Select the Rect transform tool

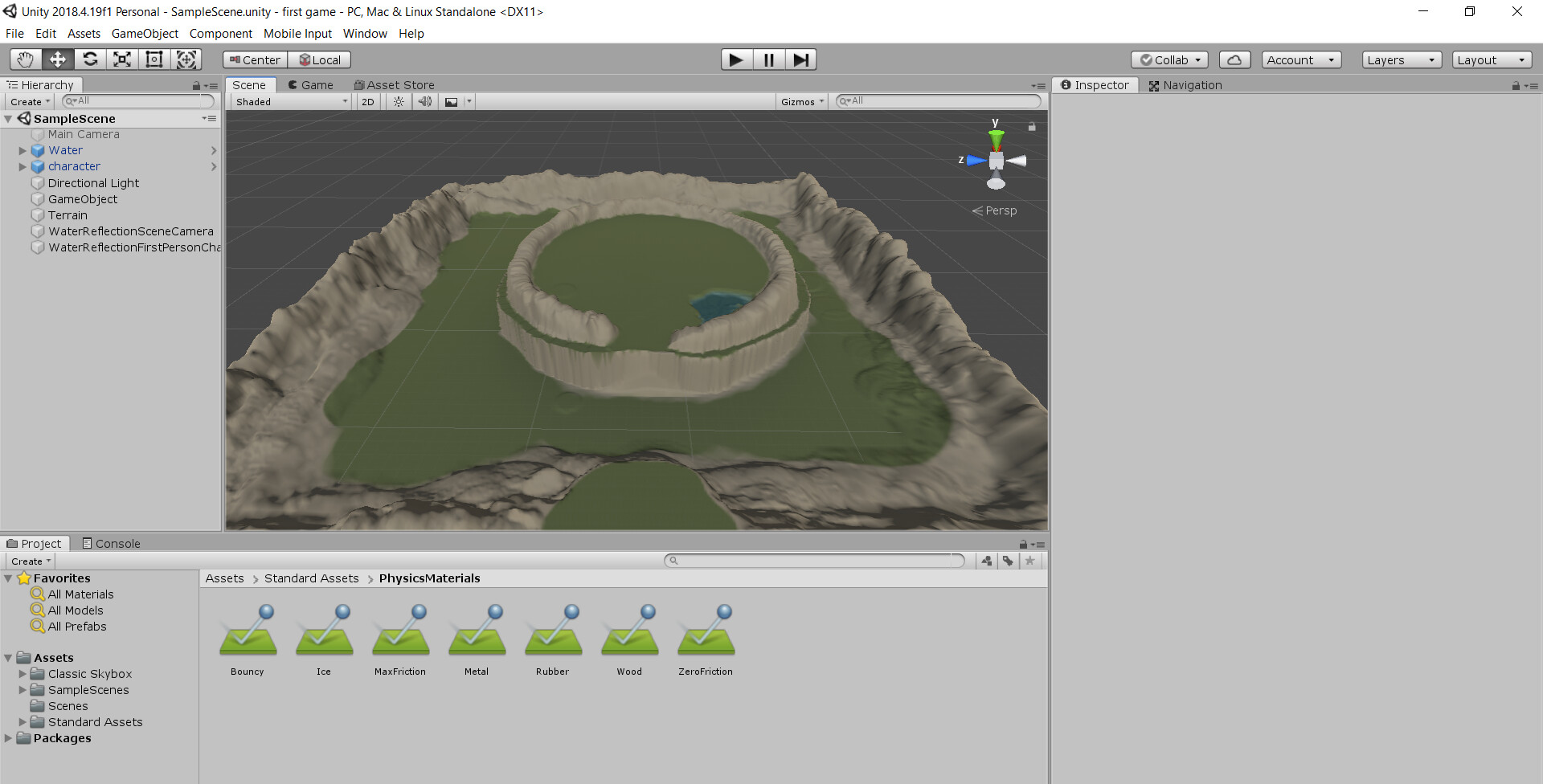(x=153, y=59)
